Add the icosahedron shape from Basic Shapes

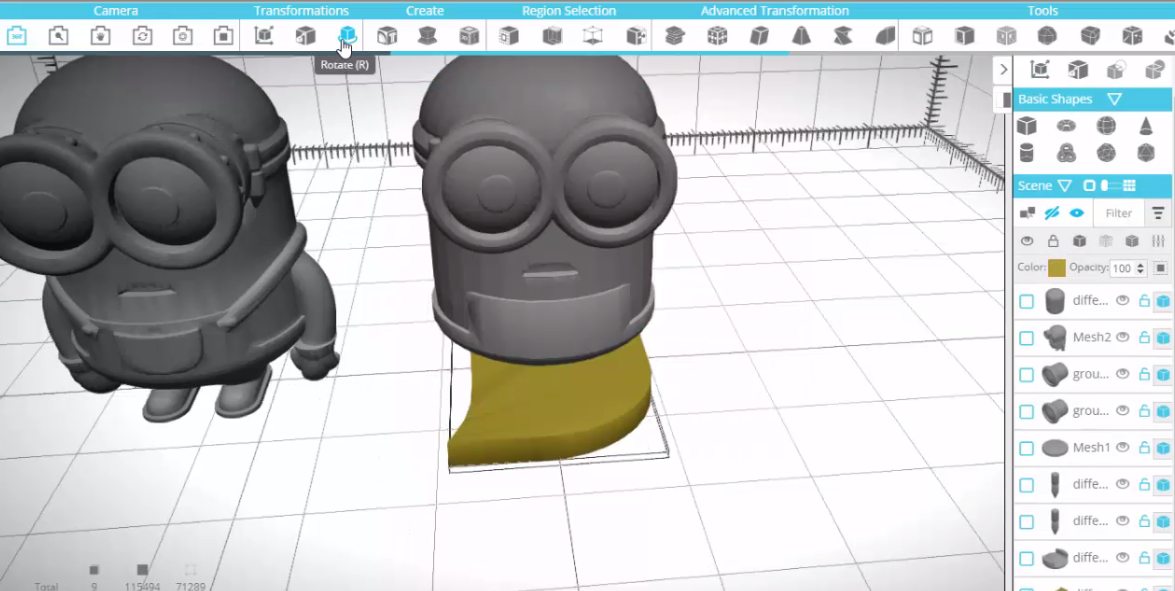tap(1146, 154)
